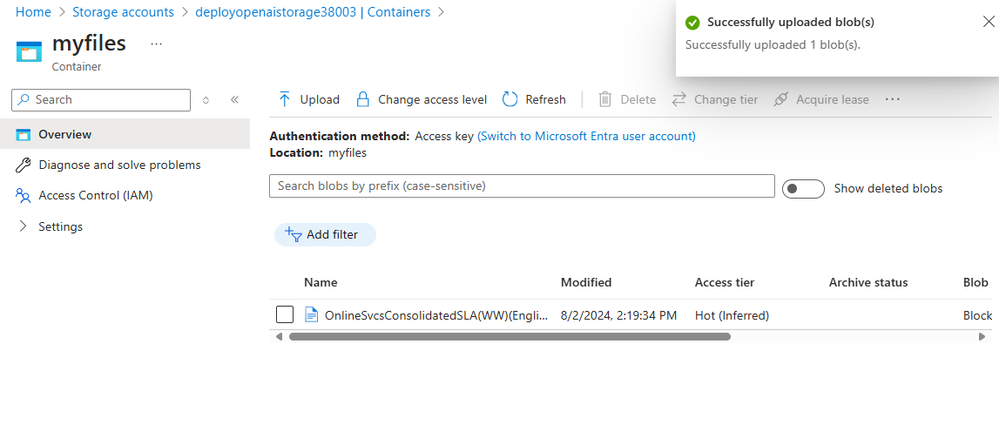Viewport: 999px width, 425px height.
Task: Click the magnifier icon in sidebar search
Action: pos(24,99)
